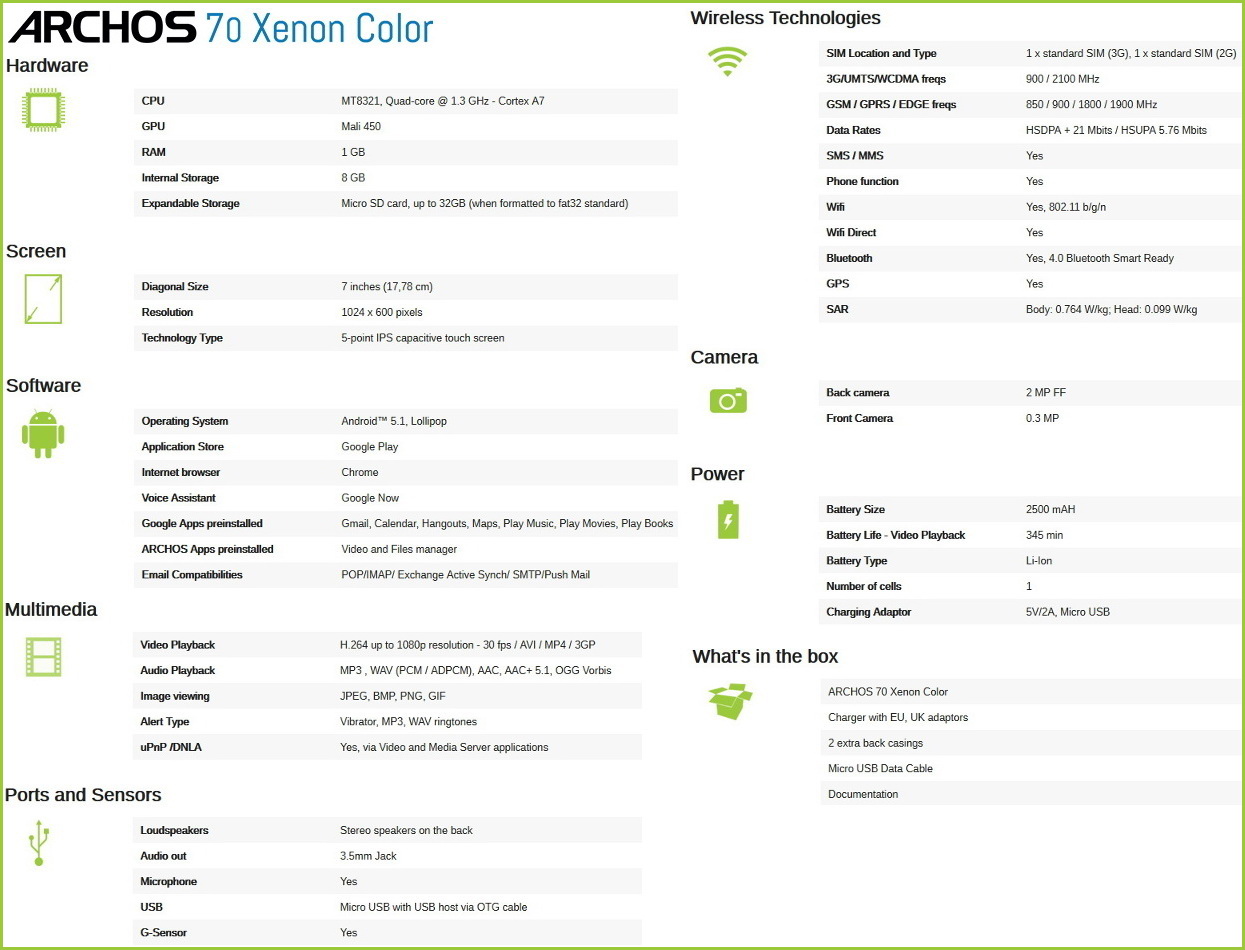This screenshot has height=950, width=1245.
Task: Click the G-Sensor label
Action: 163,933
